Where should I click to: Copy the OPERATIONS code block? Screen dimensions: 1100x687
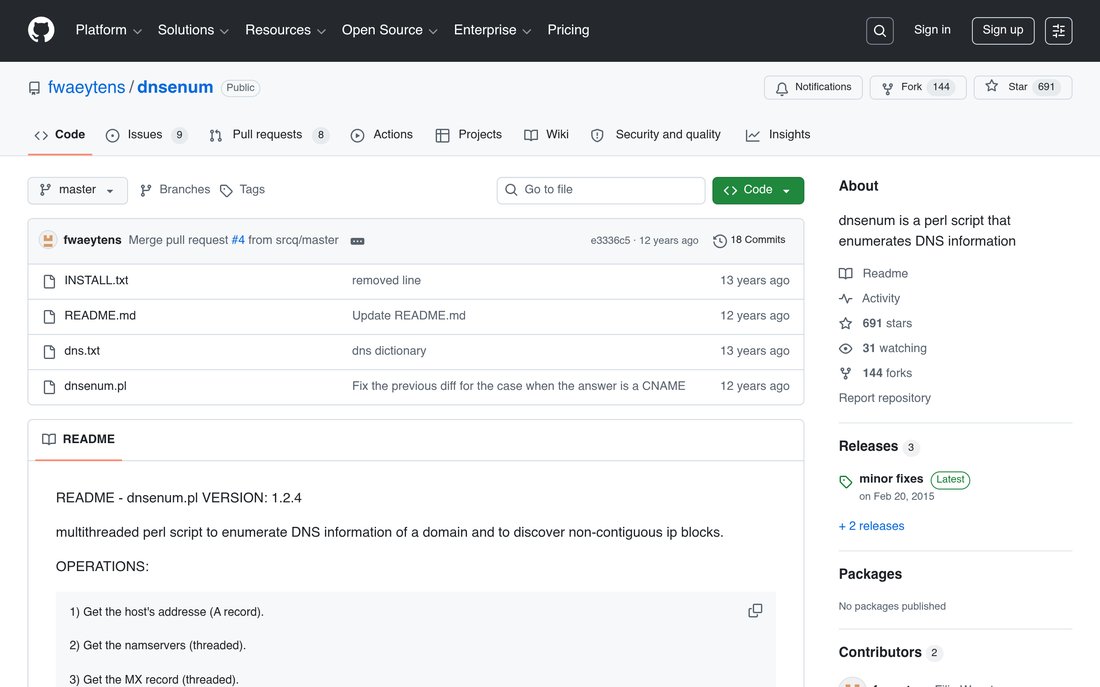pyautogui.click(x=755, y=611)
